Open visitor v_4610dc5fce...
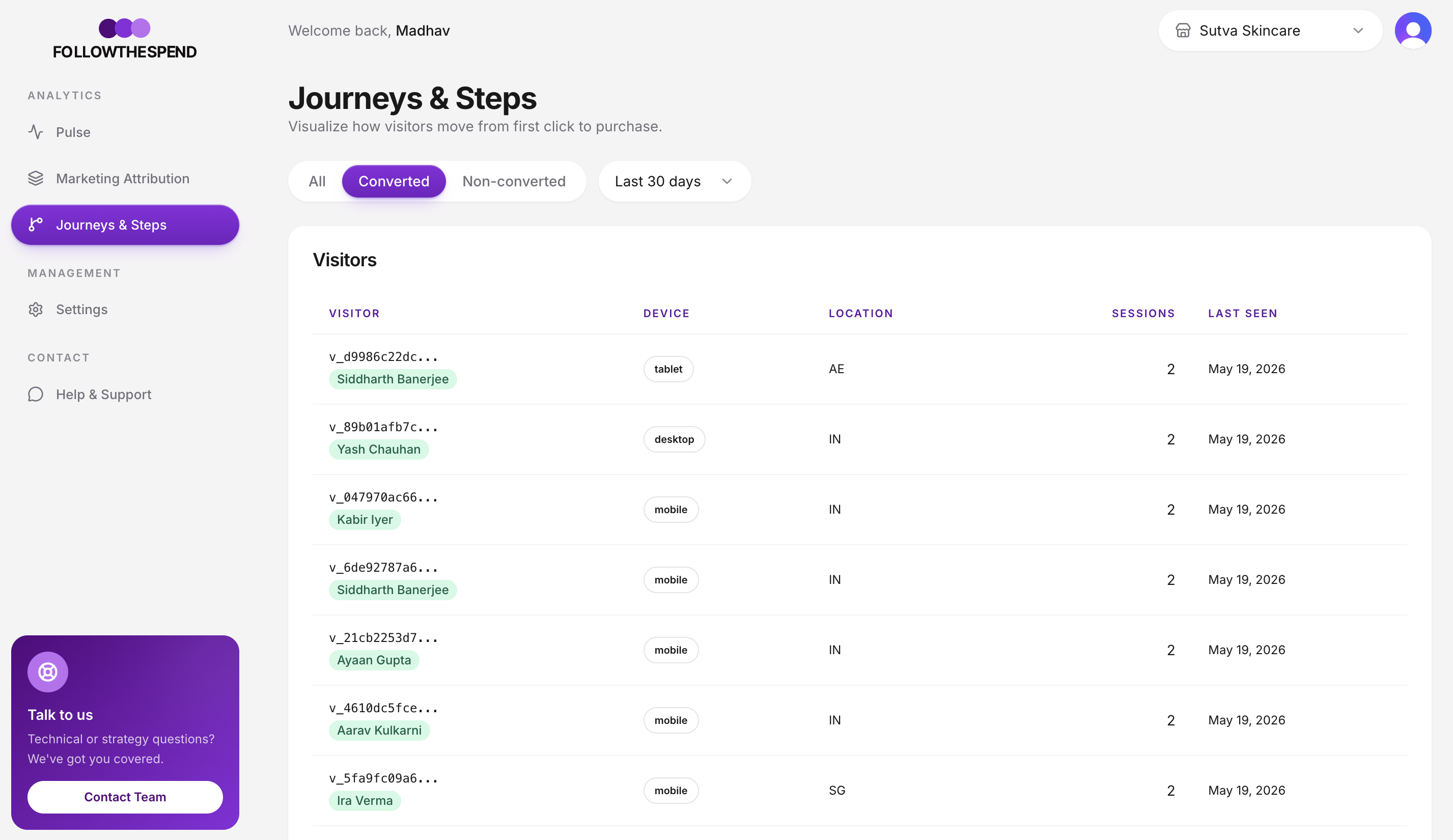 coord(383,708)
